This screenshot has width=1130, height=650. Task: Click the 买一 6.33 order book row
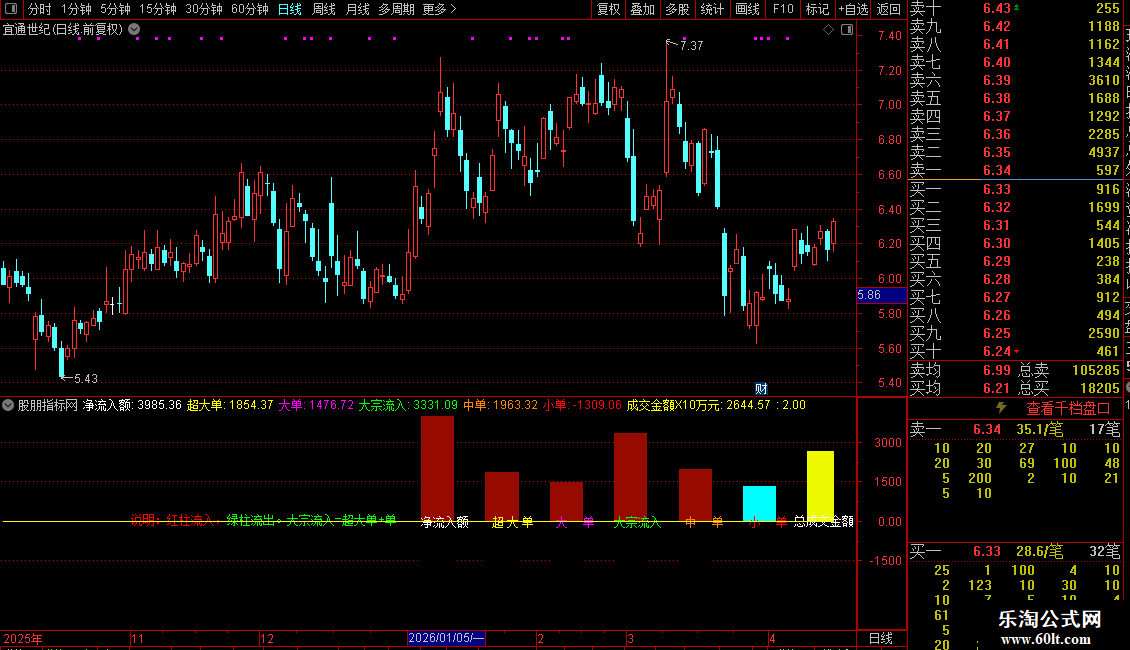[1015, 189]
